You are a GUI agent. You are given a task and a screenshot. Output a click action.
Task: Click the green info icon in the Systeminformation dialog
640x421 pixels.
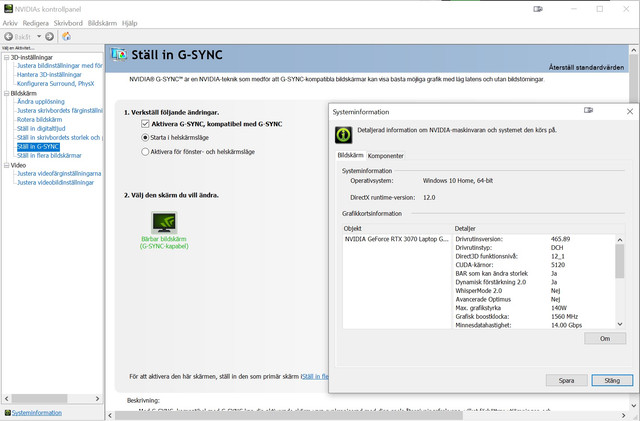click(x=344, y=135)
